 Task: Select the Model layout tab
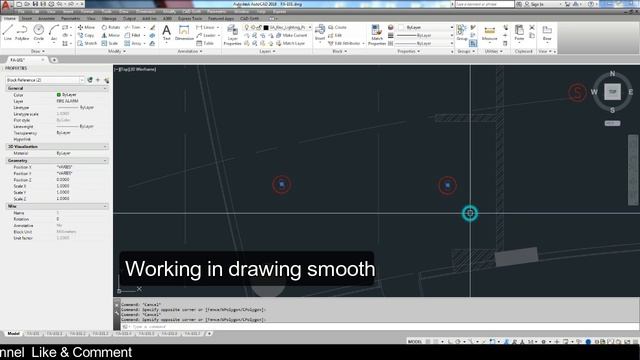(13, 333)
